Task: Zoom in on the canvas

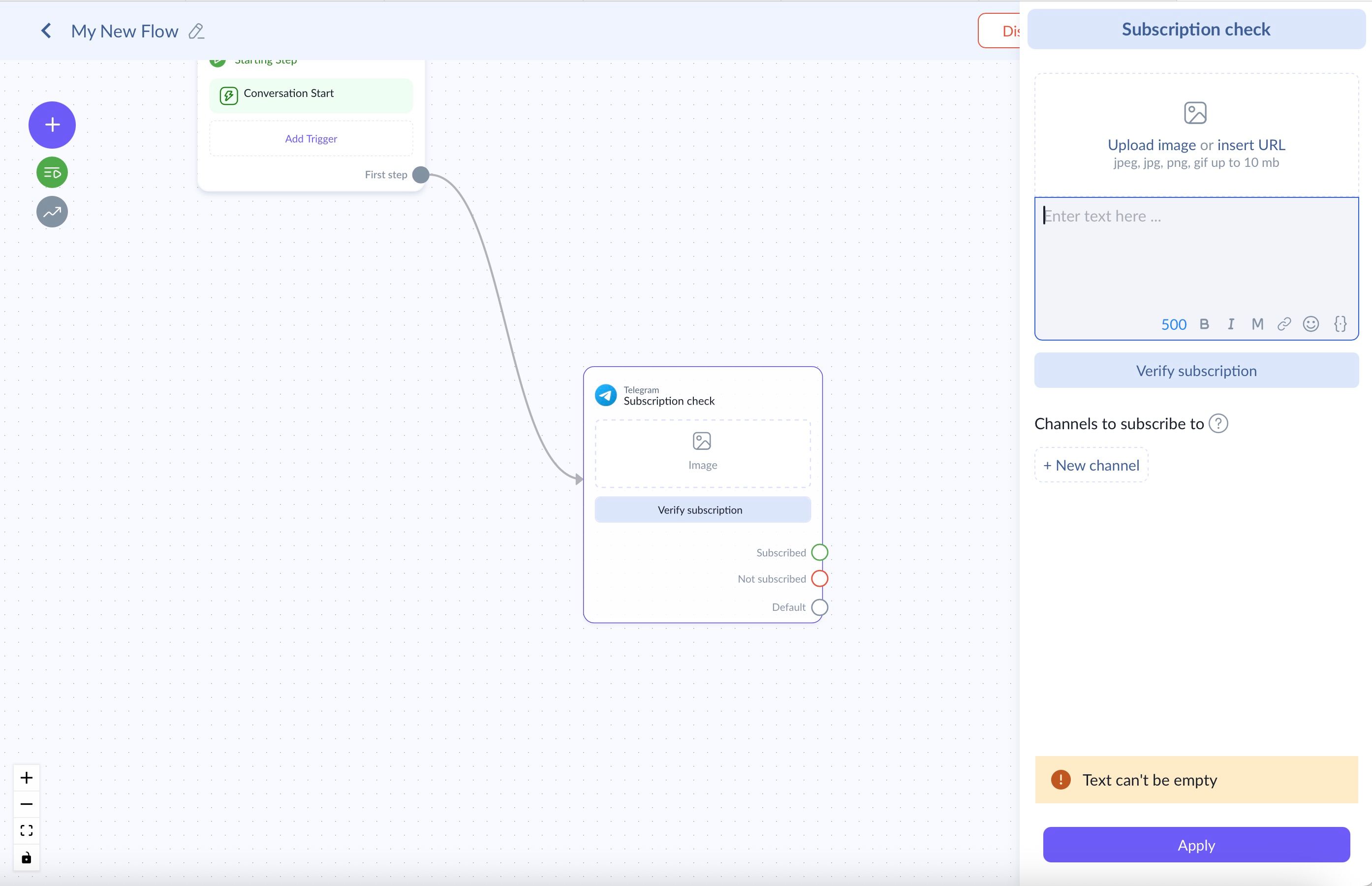Action: coord(27,778)
